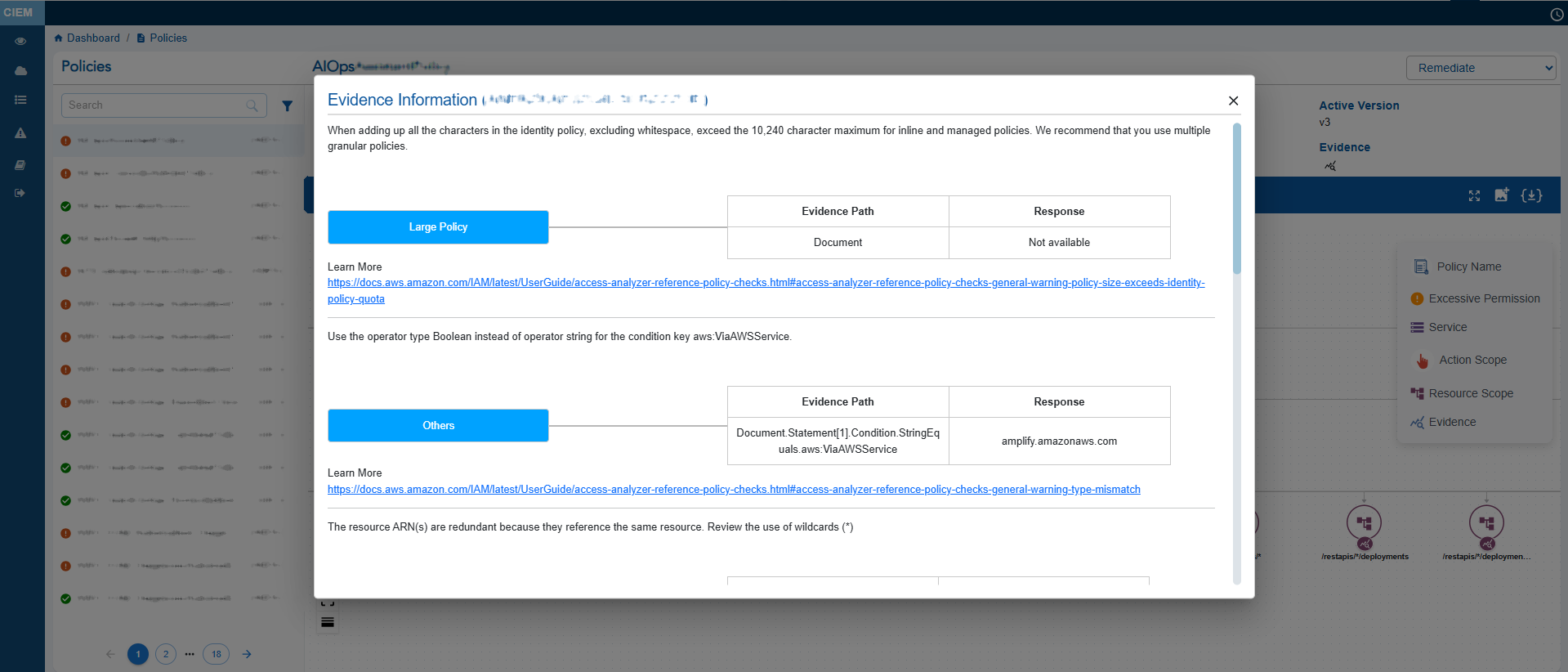The height and width of the screenshot is (672, 1568).
Task: Click the Dashboard breadcrumb
Action: pos(92,38)
